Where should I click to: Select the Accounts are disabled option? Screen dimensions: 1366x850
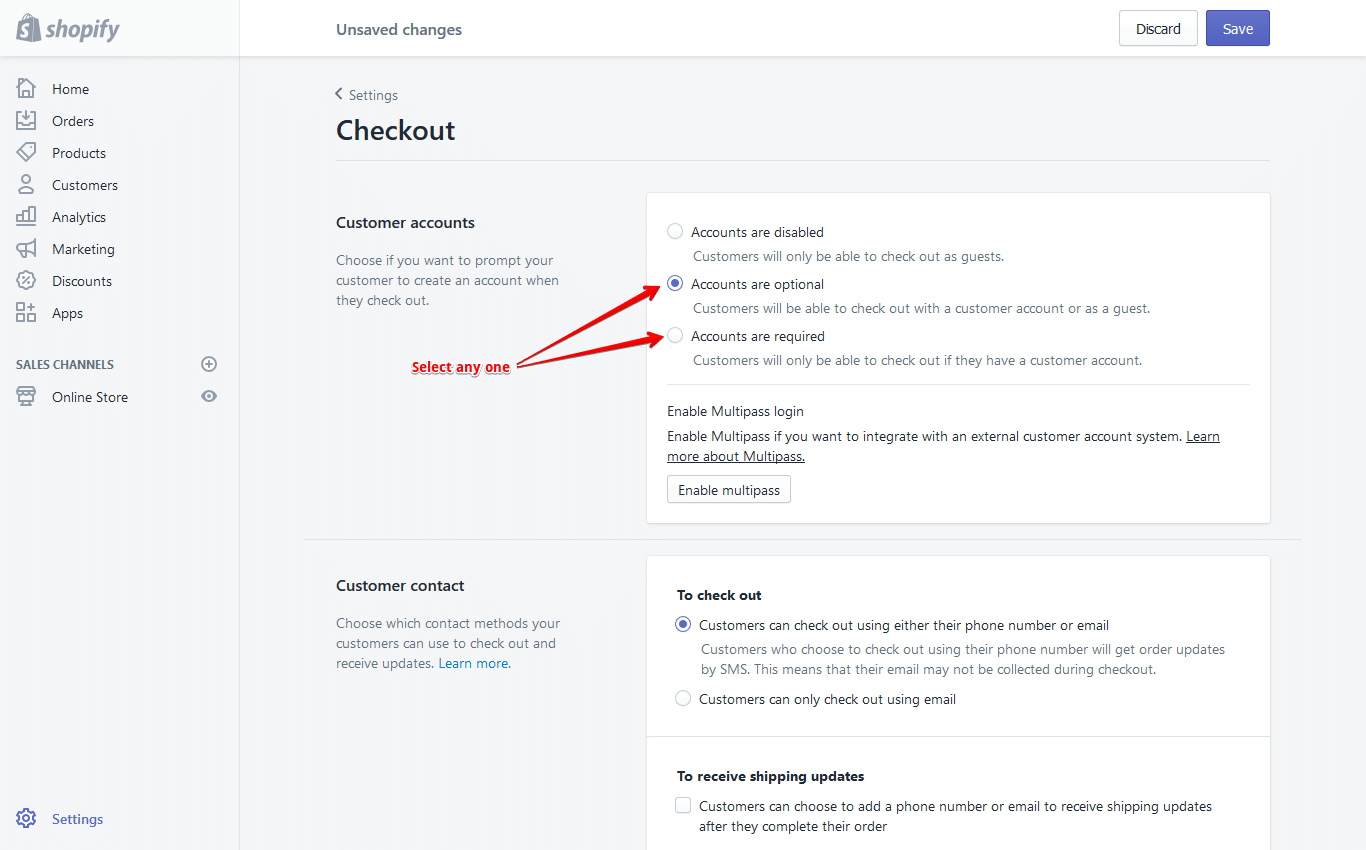[x=675, y=232]
